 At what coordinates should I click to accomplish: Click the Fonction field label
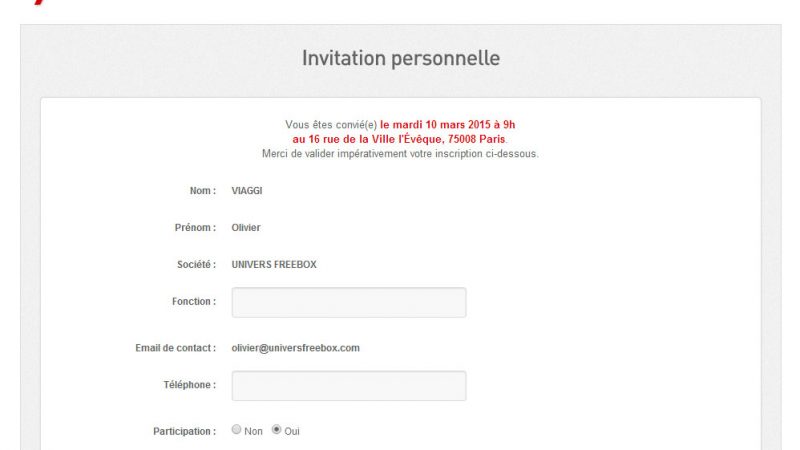193,302
